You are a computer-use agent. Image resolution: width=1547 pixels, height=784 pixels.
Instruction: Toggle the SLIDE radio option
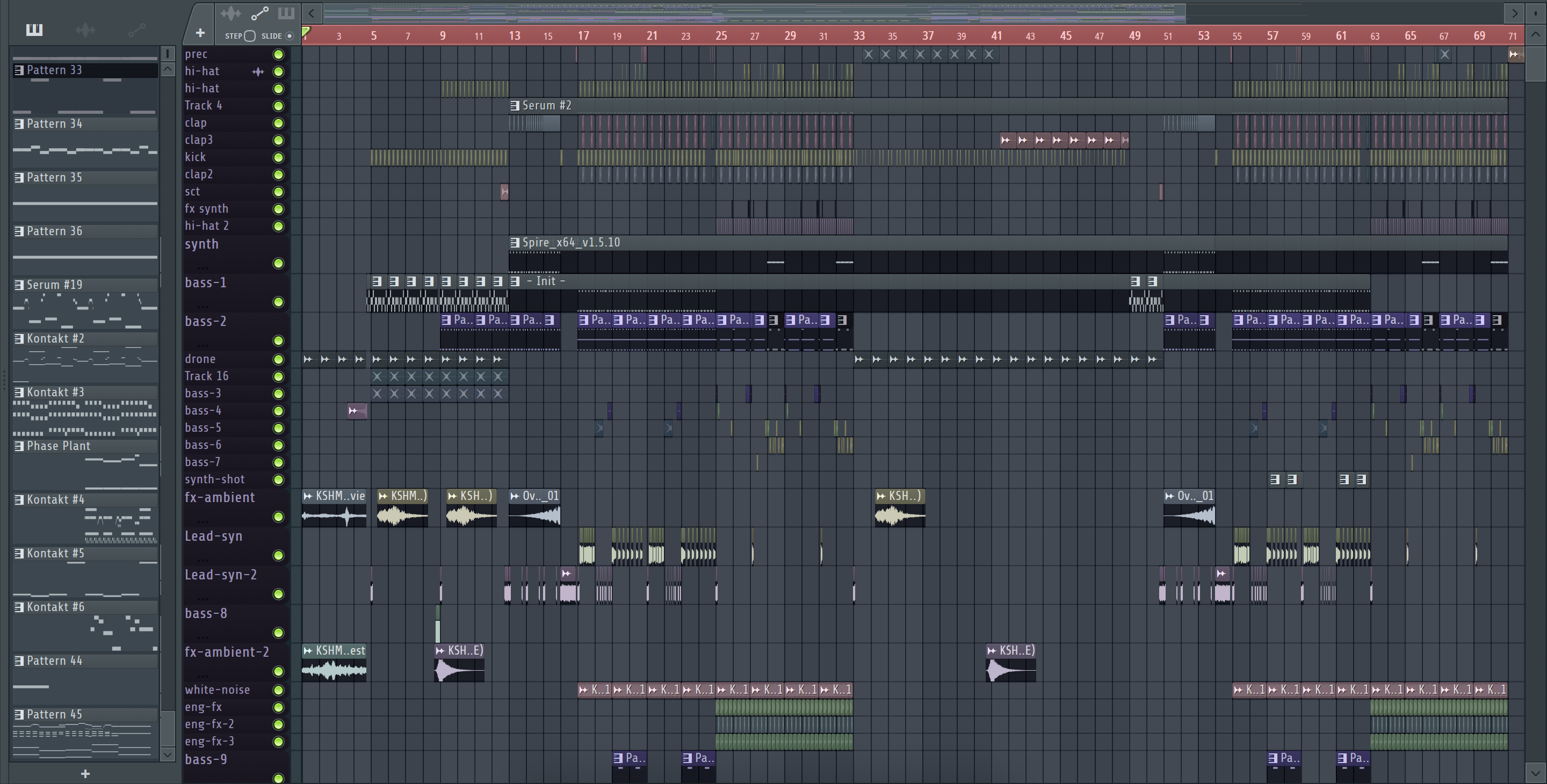point(290,36)
